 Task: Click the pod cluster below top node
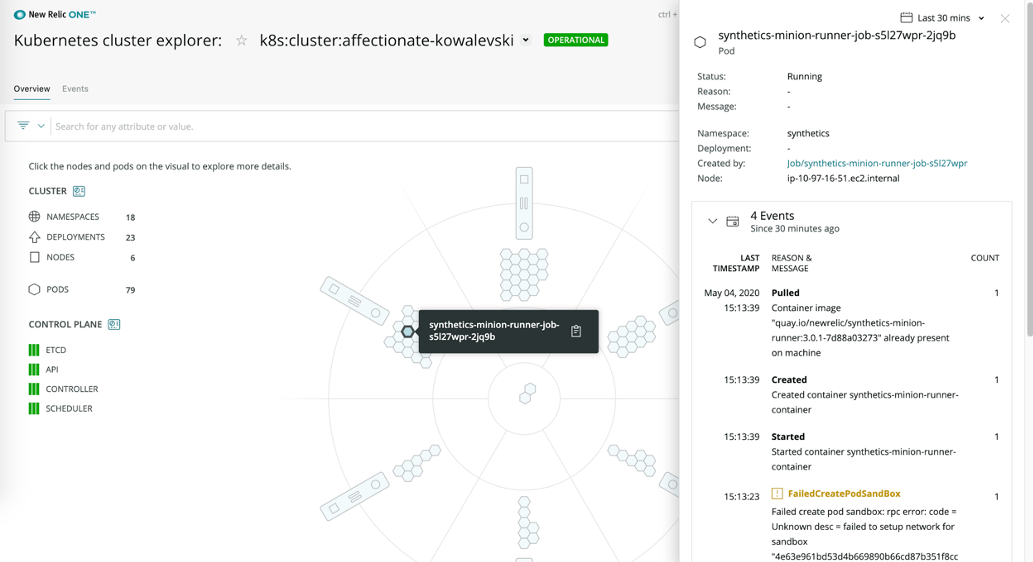click(524, 274)
